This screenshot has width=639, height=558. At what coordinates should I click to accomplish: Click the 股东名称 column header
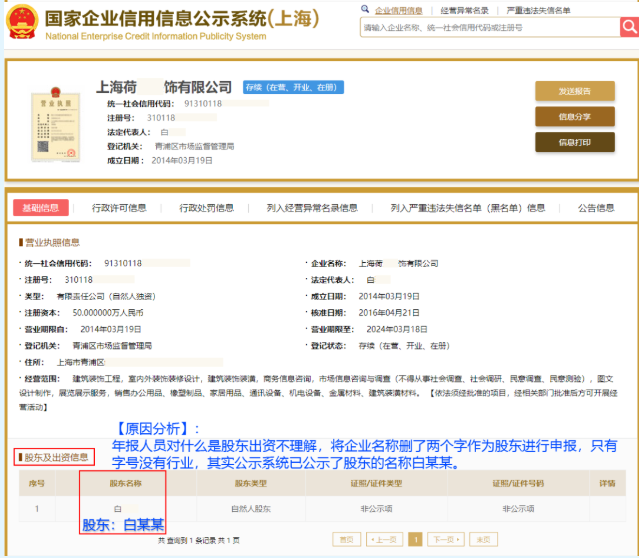126,483
